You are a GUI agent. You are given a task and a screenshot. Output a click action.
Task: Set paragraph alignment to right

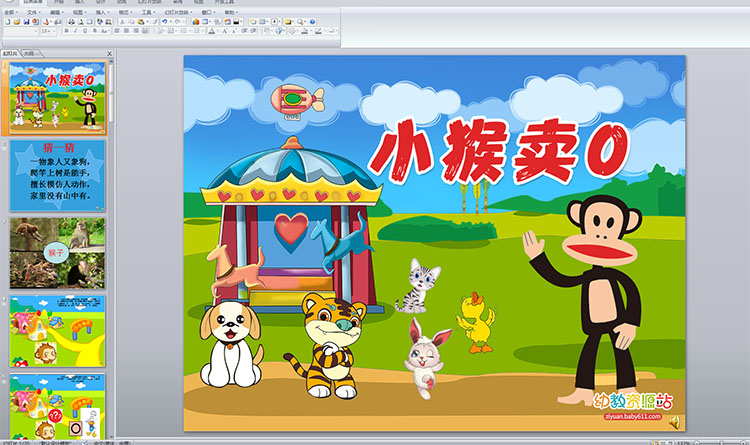[136, 31]
